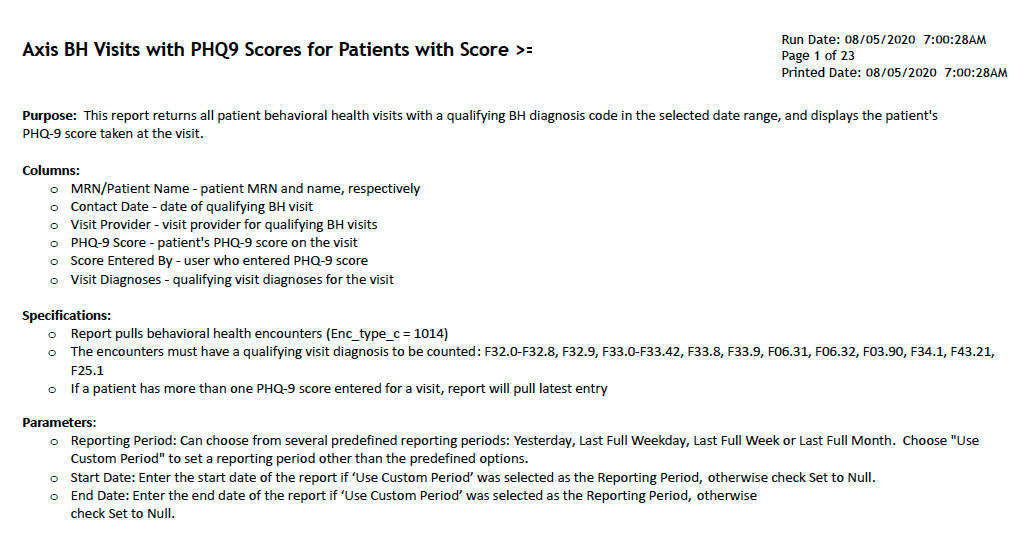The width and height of the screenshot is (1030, 534).
Task: Select the 'Score Entered By' bullet item
Action: click(219, 261)
